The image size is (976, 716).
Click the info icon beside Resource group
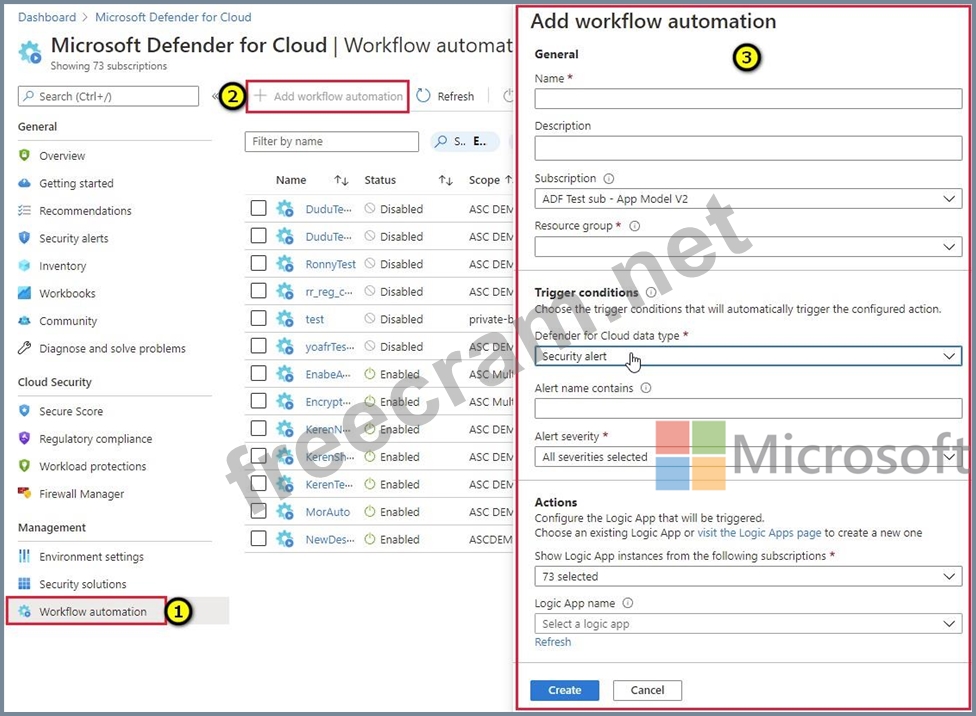634,226
